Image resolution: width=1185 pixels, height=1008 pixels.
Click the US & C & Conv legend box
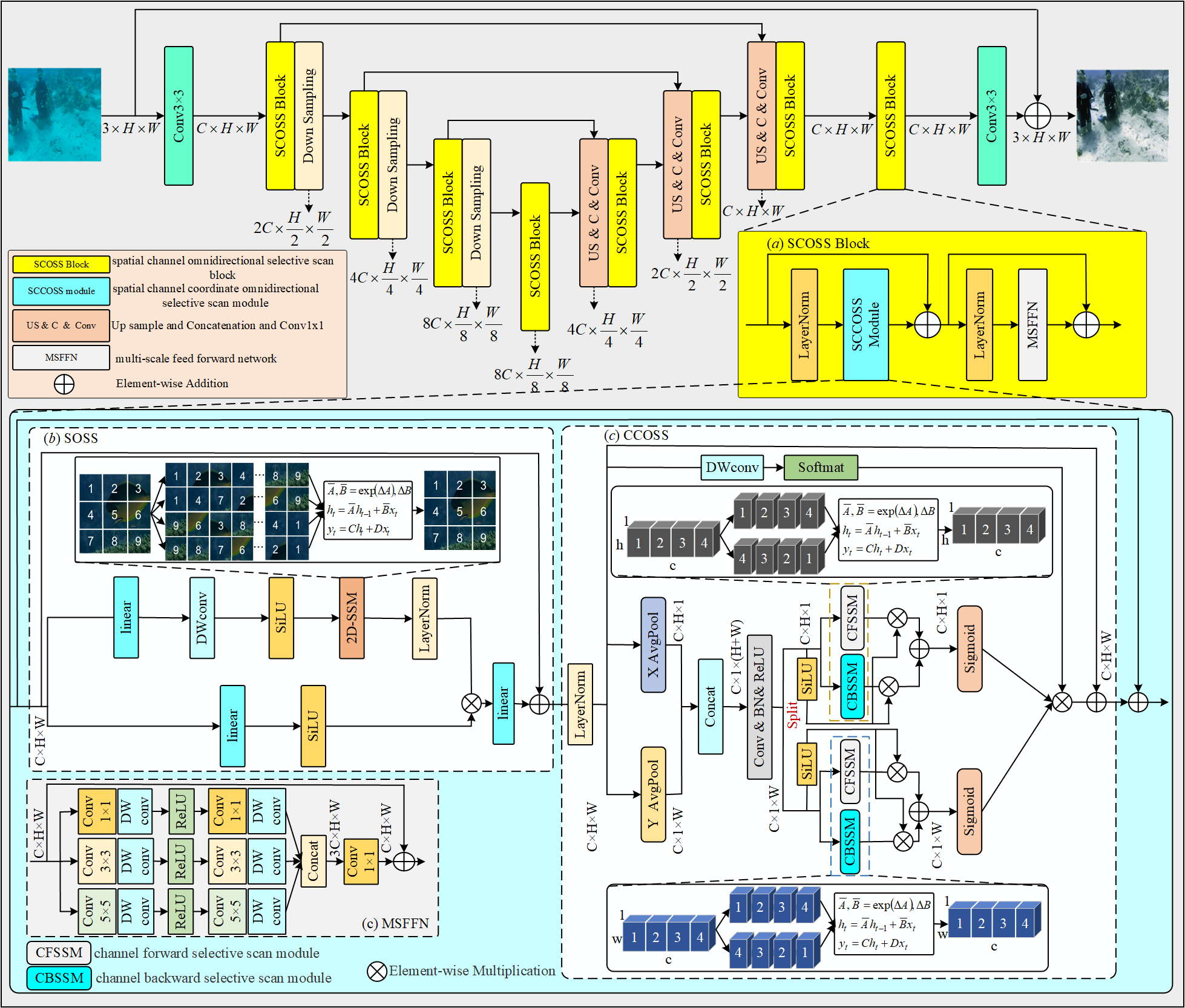[61, 326]
